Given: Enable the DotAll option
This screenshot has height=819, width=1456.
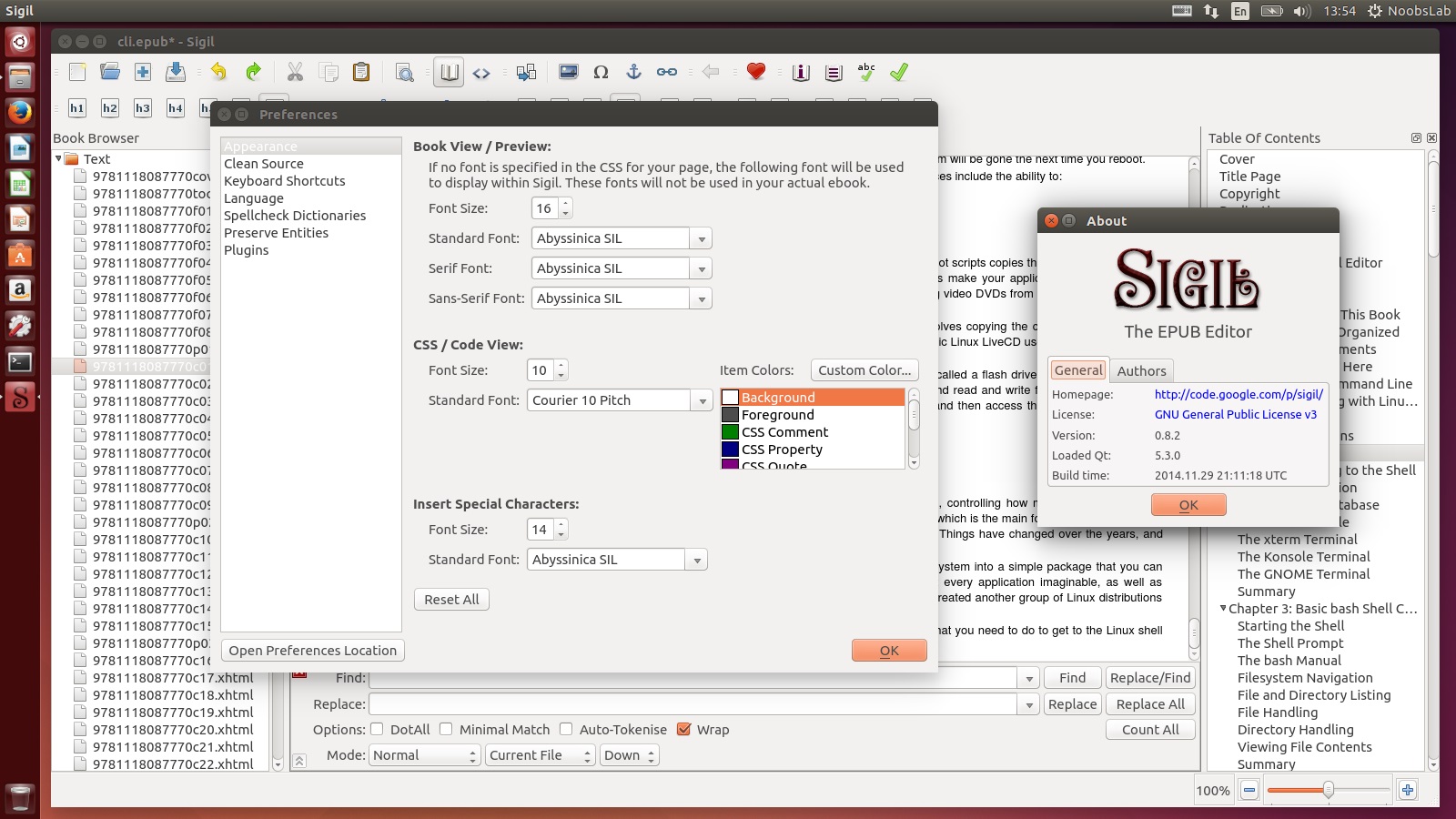Looking at the screenshot, I should coord(377,729).
